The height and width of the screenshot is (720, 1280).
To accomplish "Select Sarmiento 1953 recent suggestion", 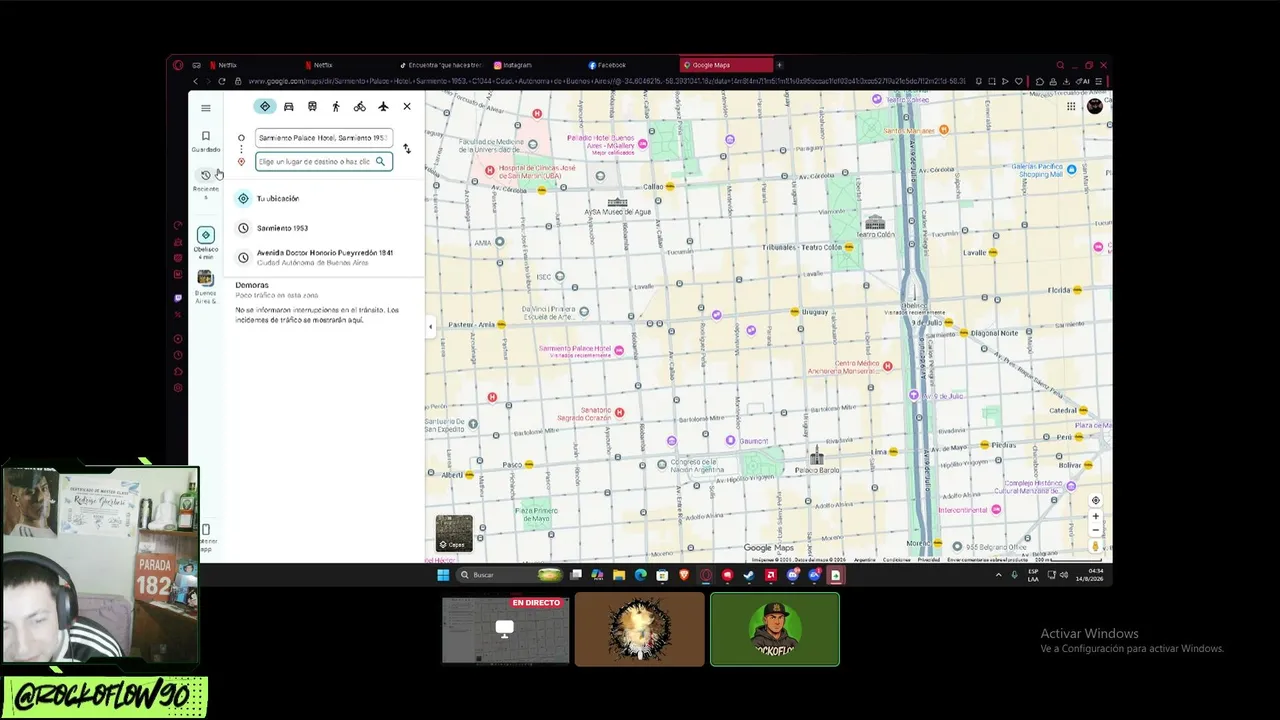I will (324, 228).
